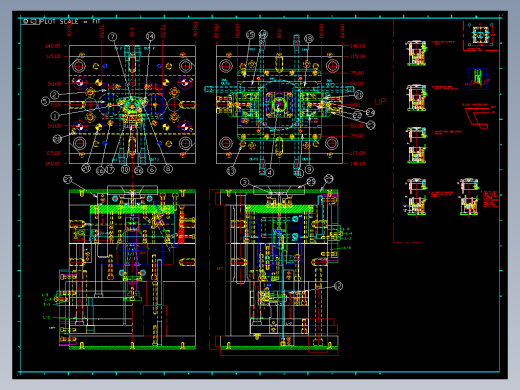Select part balloon number 18

309,39
